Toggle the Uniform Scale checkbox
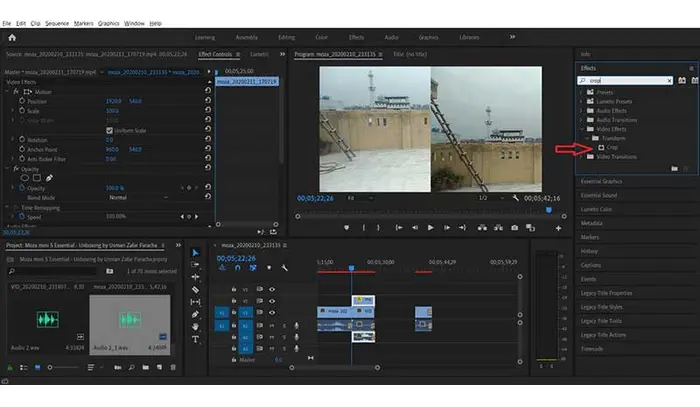 tap(109, 130)
